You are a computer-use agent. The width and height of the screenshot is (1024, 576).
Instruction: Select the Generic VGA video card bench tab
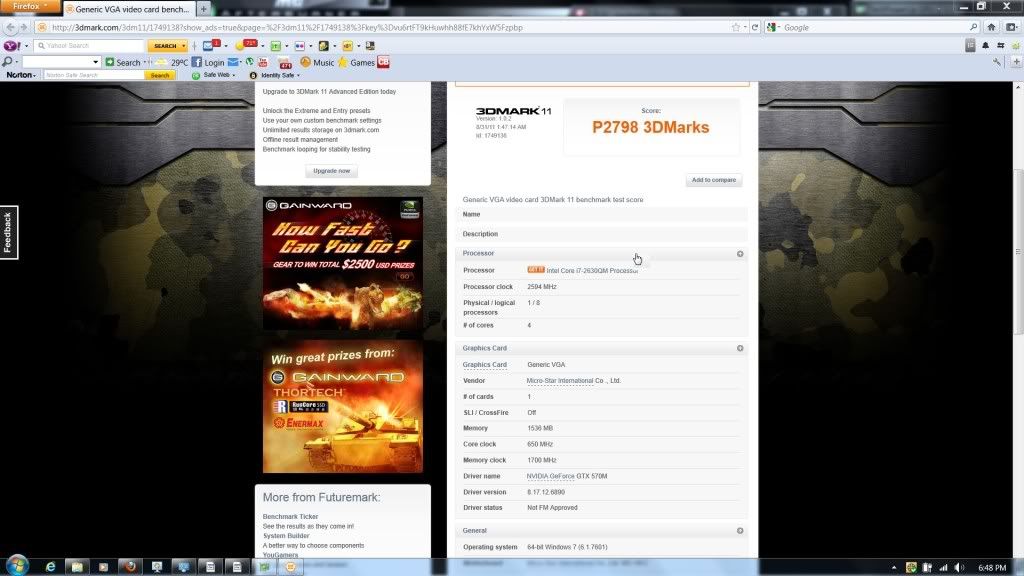click(x=129, y=9)
